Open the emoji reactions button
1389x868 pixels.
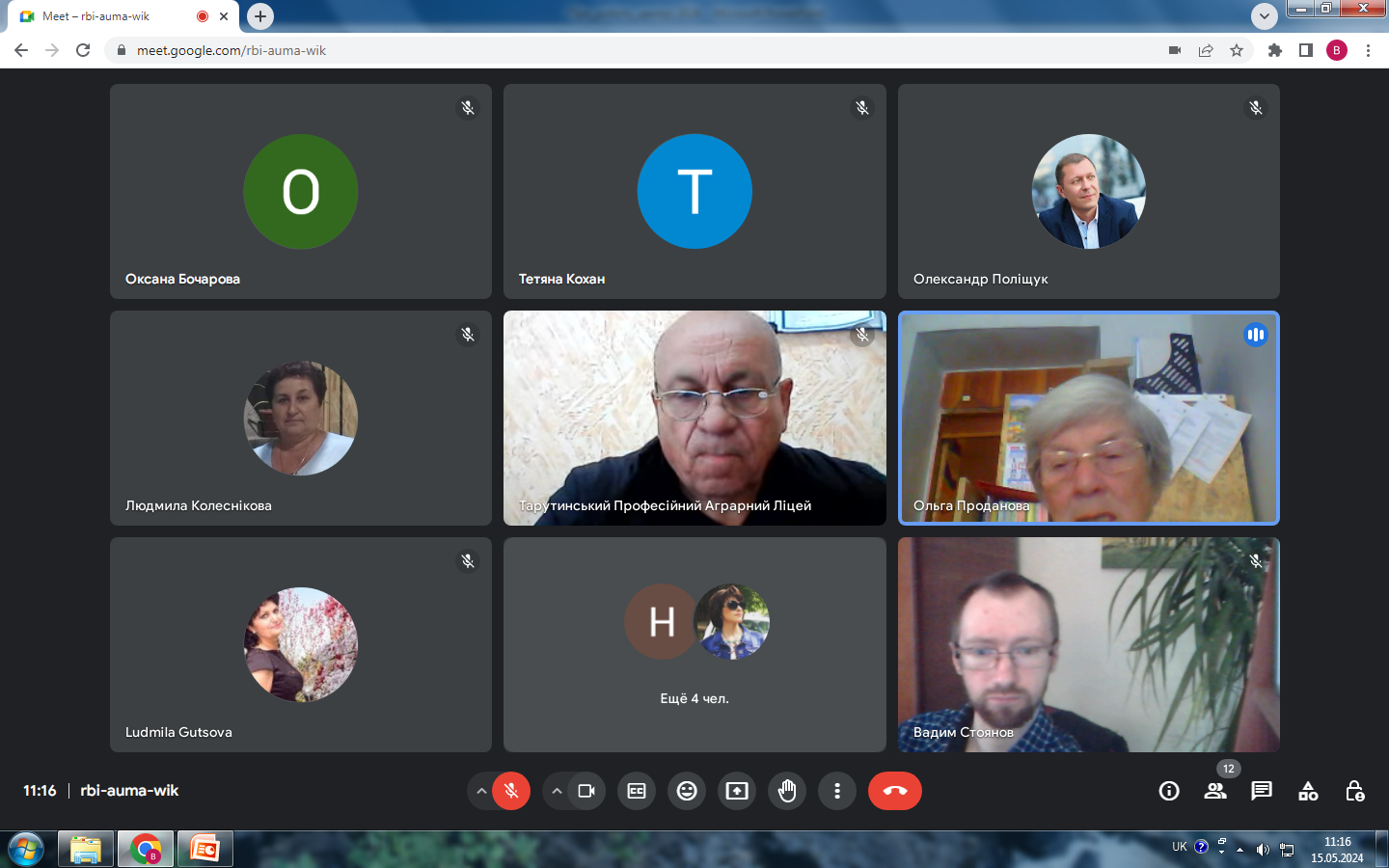[687, 791]
